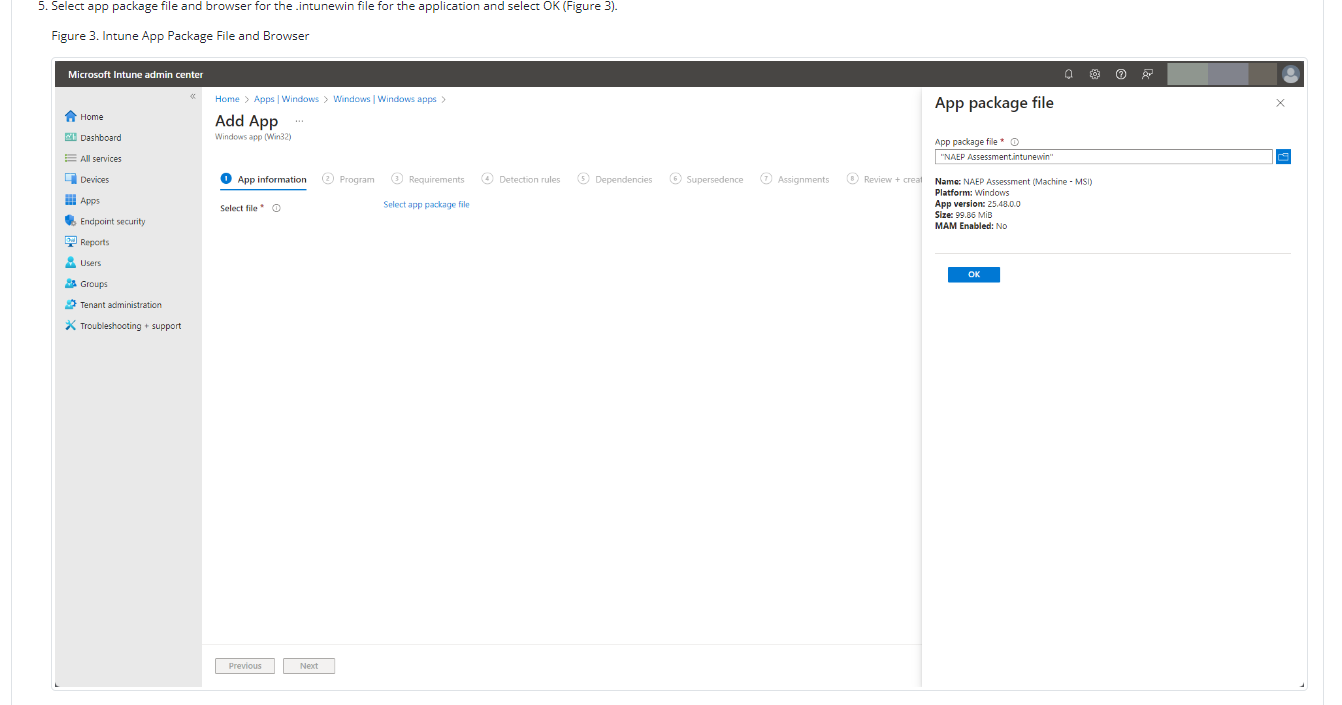Select the Supersedence step tab

707,179
